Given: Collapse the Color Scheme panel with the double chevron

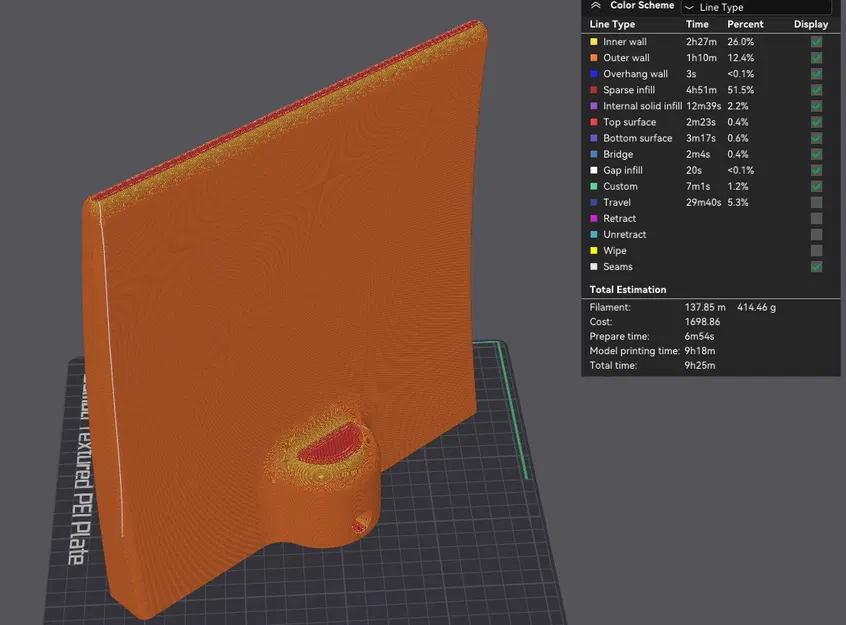Looking at the screenshot, I should tap(596, 5).
